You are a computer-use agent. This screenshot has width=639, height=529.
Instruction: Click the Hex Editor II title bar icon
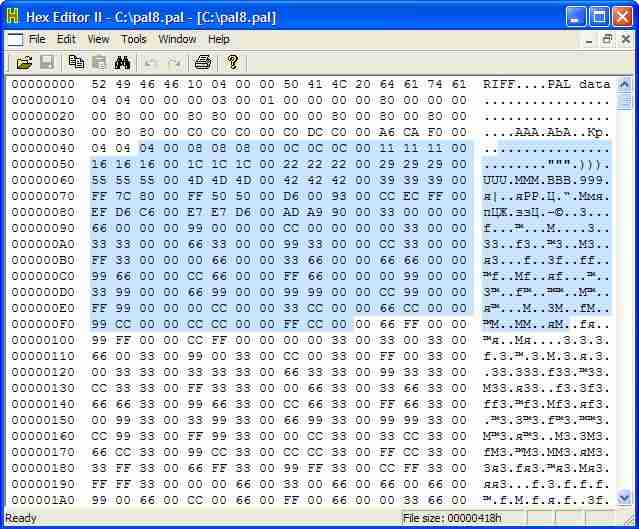coord(13,16)
